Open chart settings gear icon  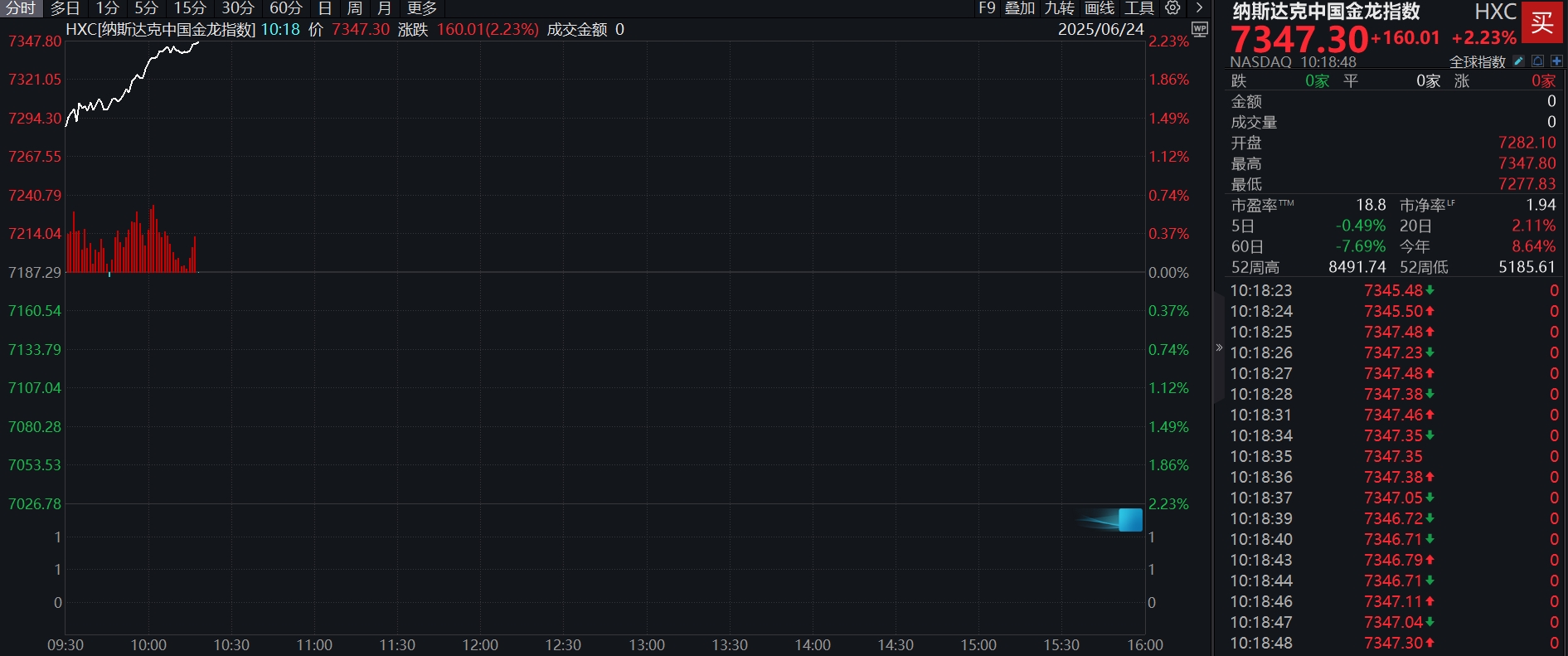coord(1172,8)
